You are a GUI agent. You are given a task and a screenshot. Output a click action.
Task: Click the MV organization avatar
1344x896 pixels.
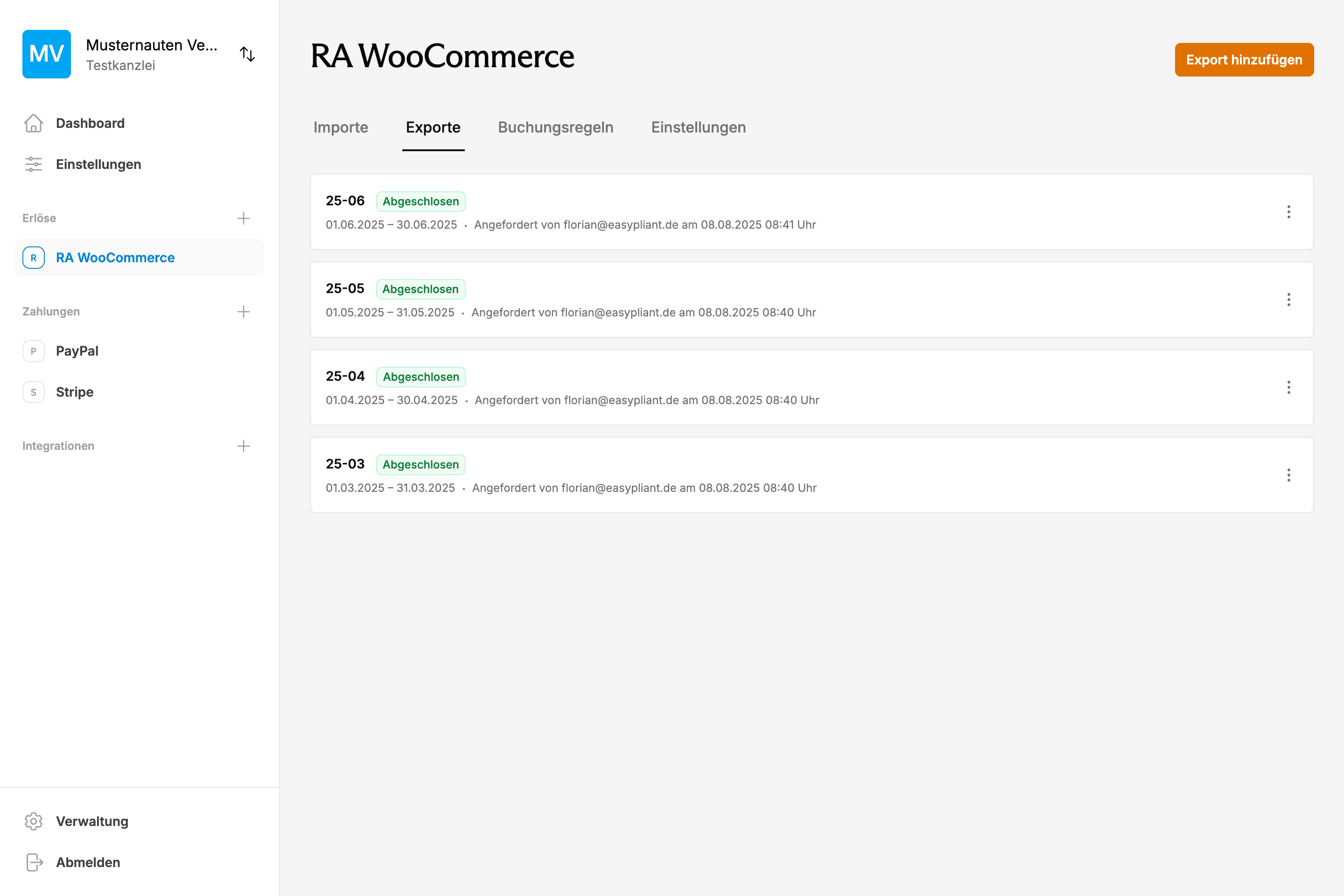tap(46, 54)
